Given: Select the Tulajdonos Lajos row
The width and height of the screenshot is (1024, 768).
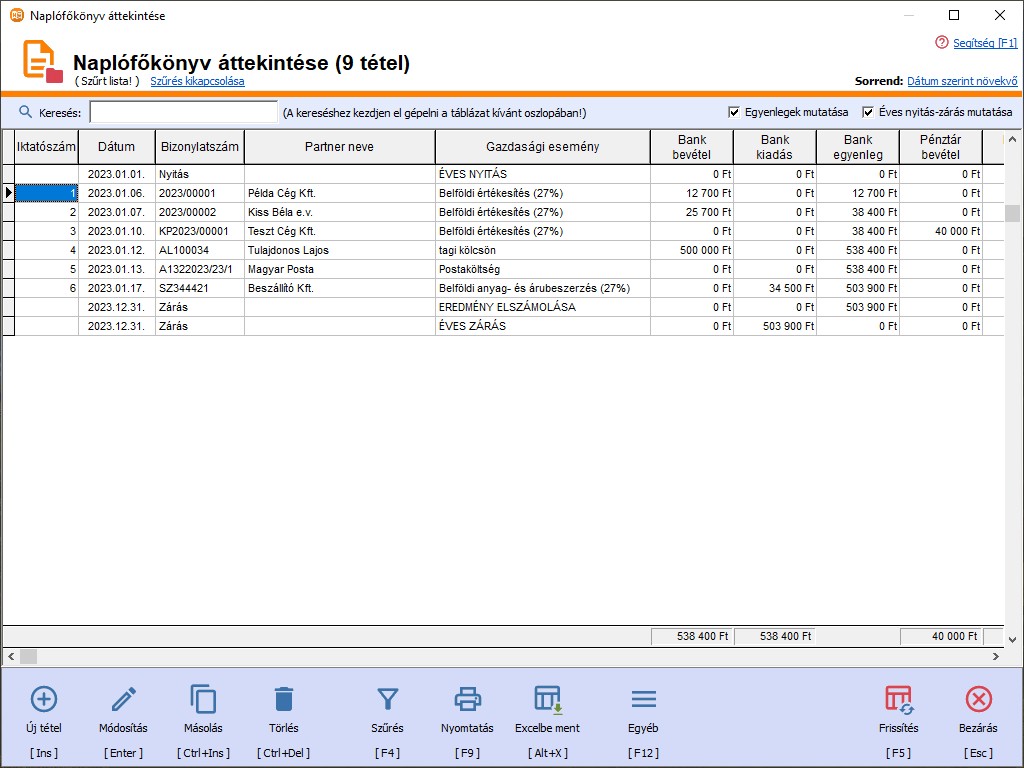Looking at the screenshot, I should click(288, 250).
